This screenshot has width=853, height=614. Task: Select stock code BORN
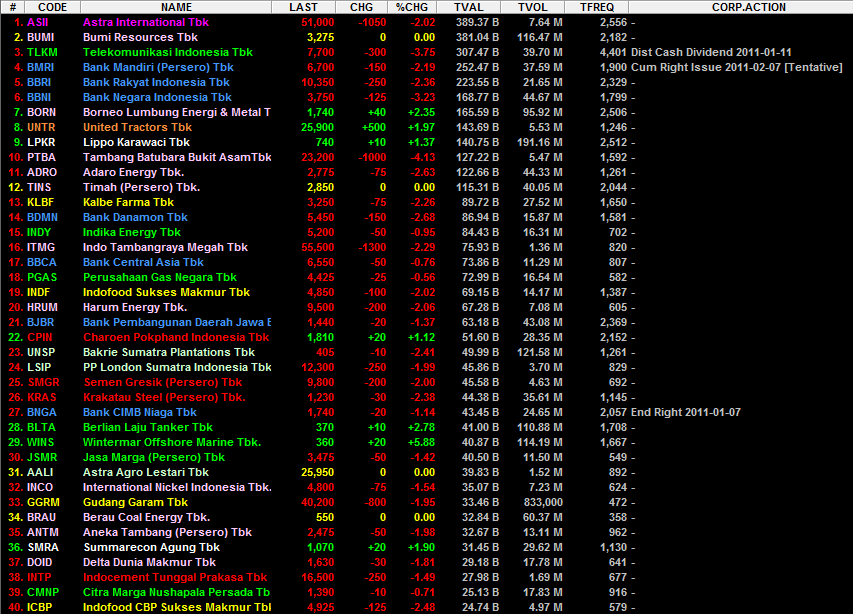41,112
